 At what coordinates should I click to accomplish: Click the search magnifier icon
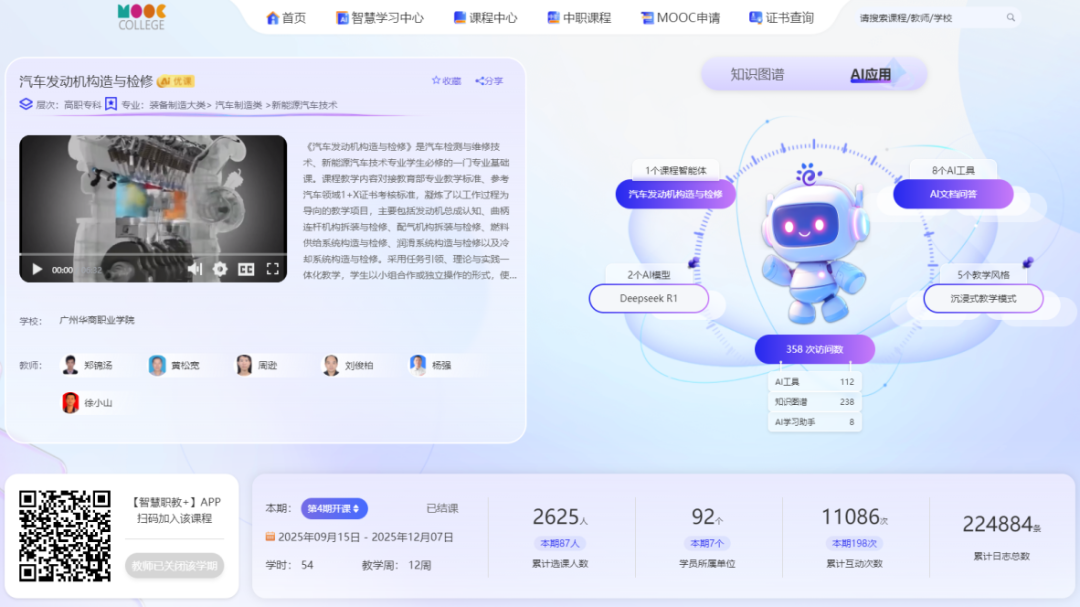pos(1010,18)
